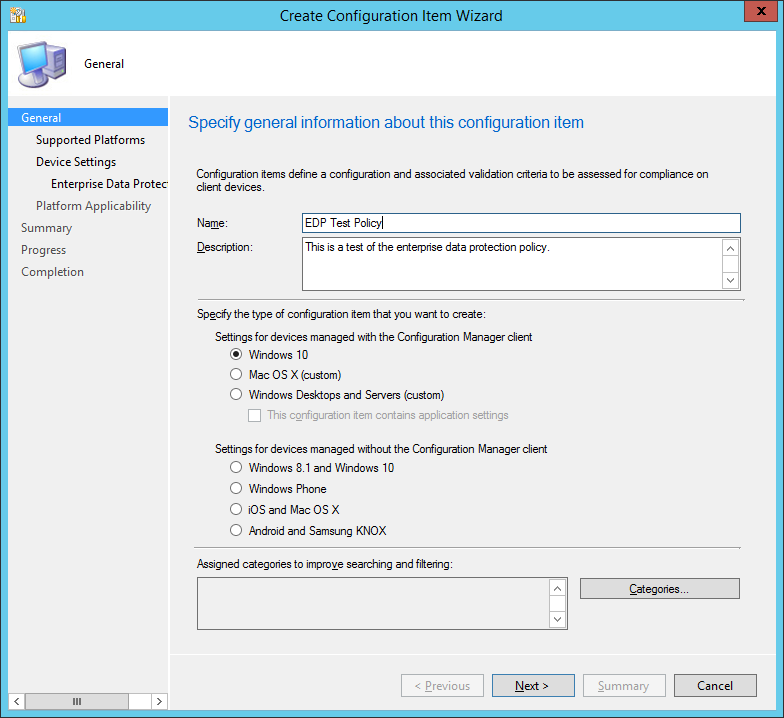Image resolution: width=784 pixels, height=718 pixels.
Task: Click the Next button
Action: pos(532,686)
